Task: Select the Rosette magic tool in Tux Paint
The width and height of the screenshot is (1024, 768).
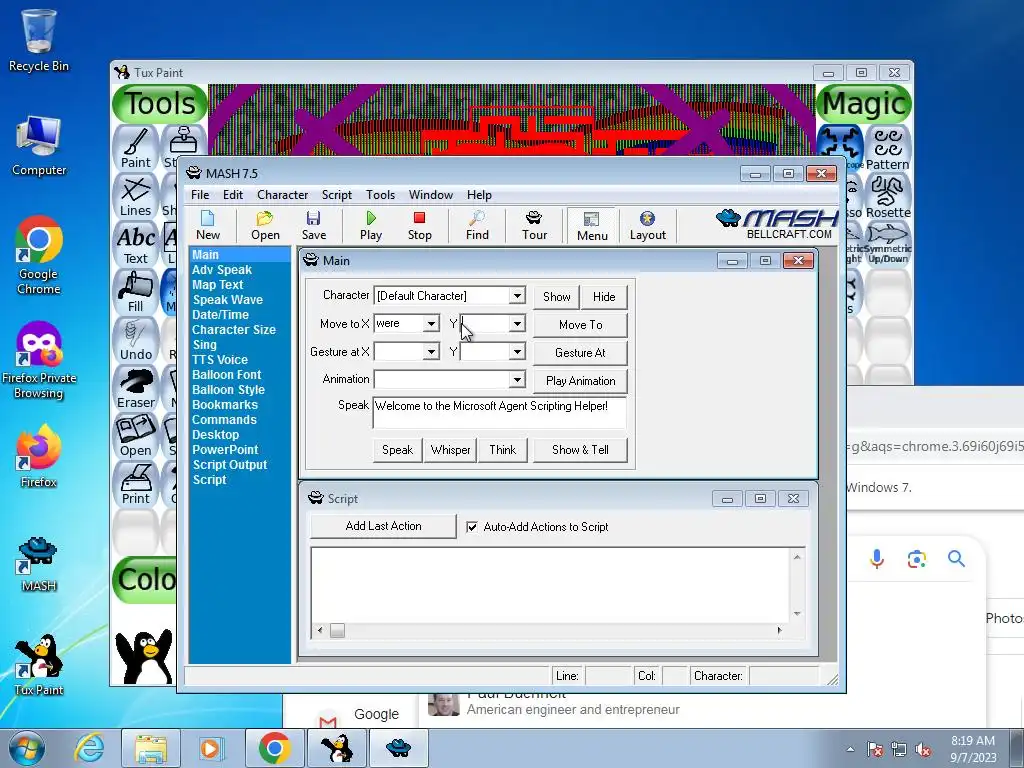Action: click(888, 196)
